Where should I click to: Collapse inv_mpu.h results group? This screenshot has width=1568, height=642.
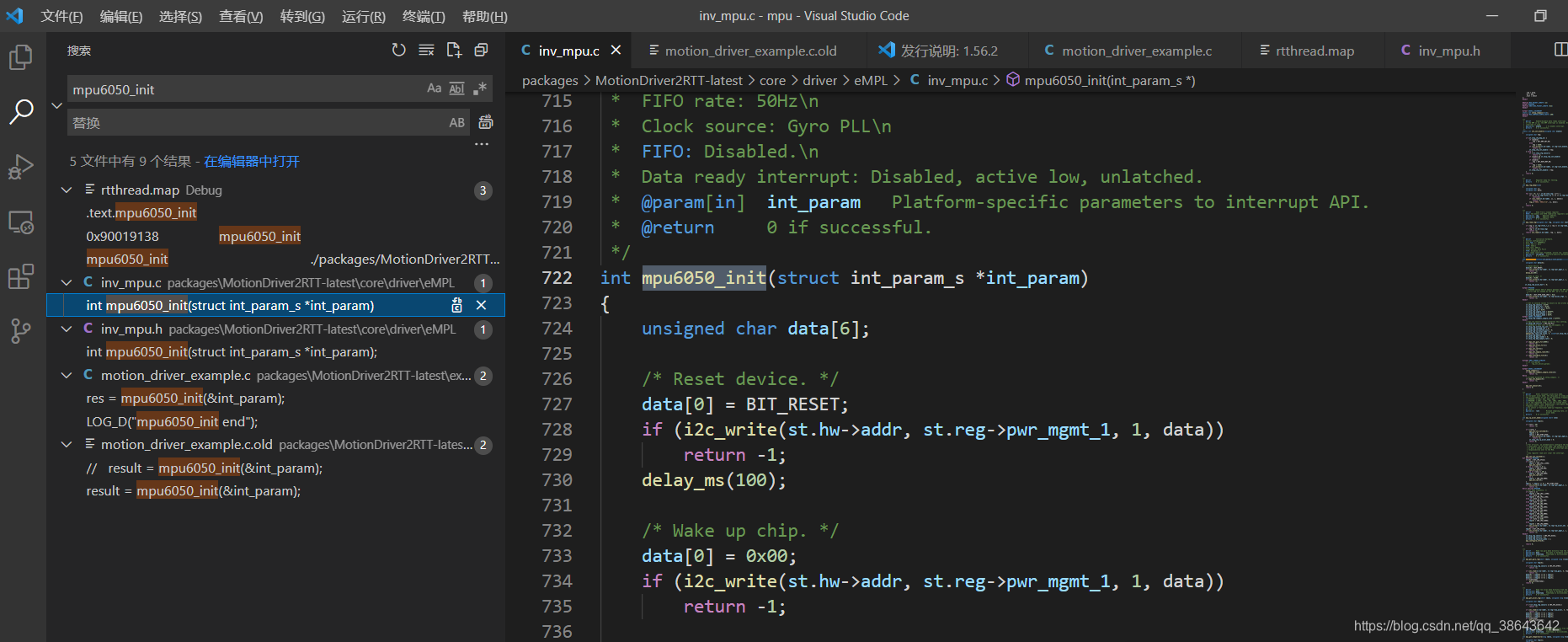67,329
